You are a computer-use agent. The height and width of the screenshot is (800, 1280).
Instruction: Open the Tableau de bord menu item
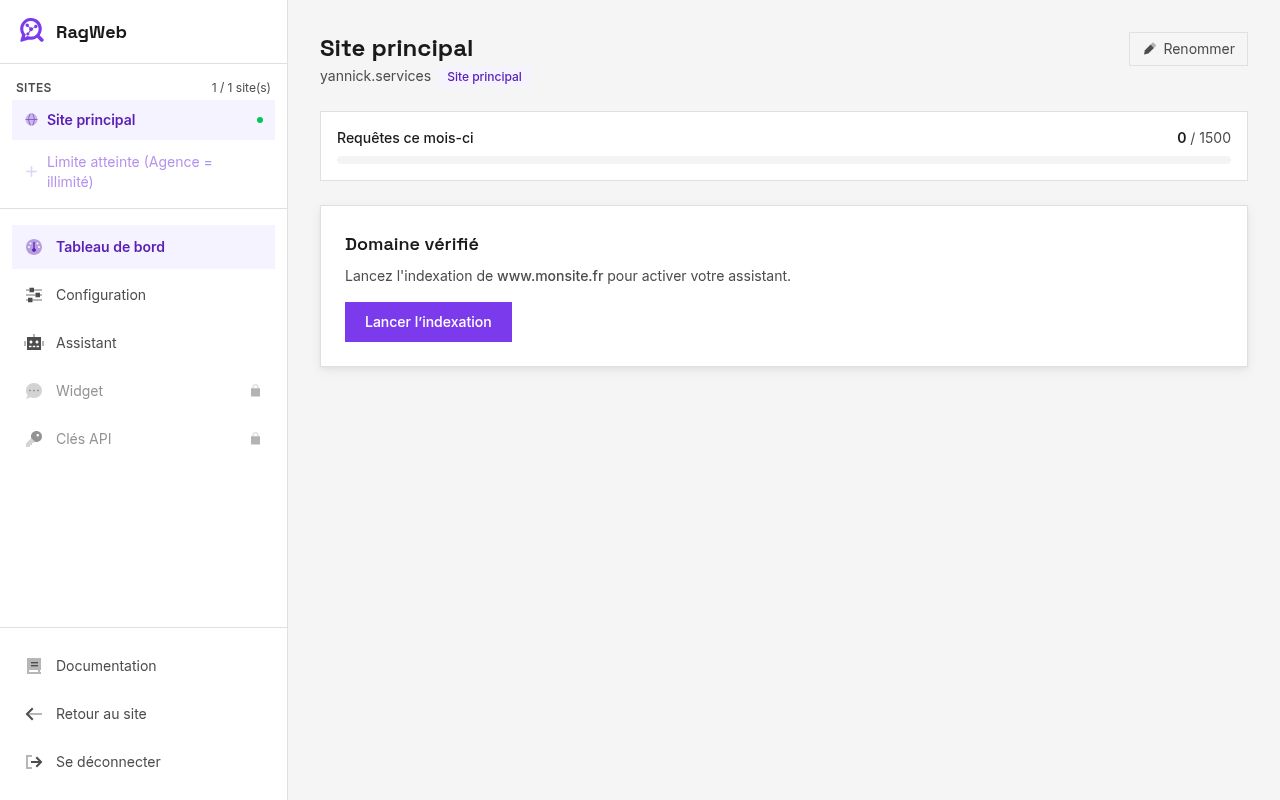tap(143, 247)
